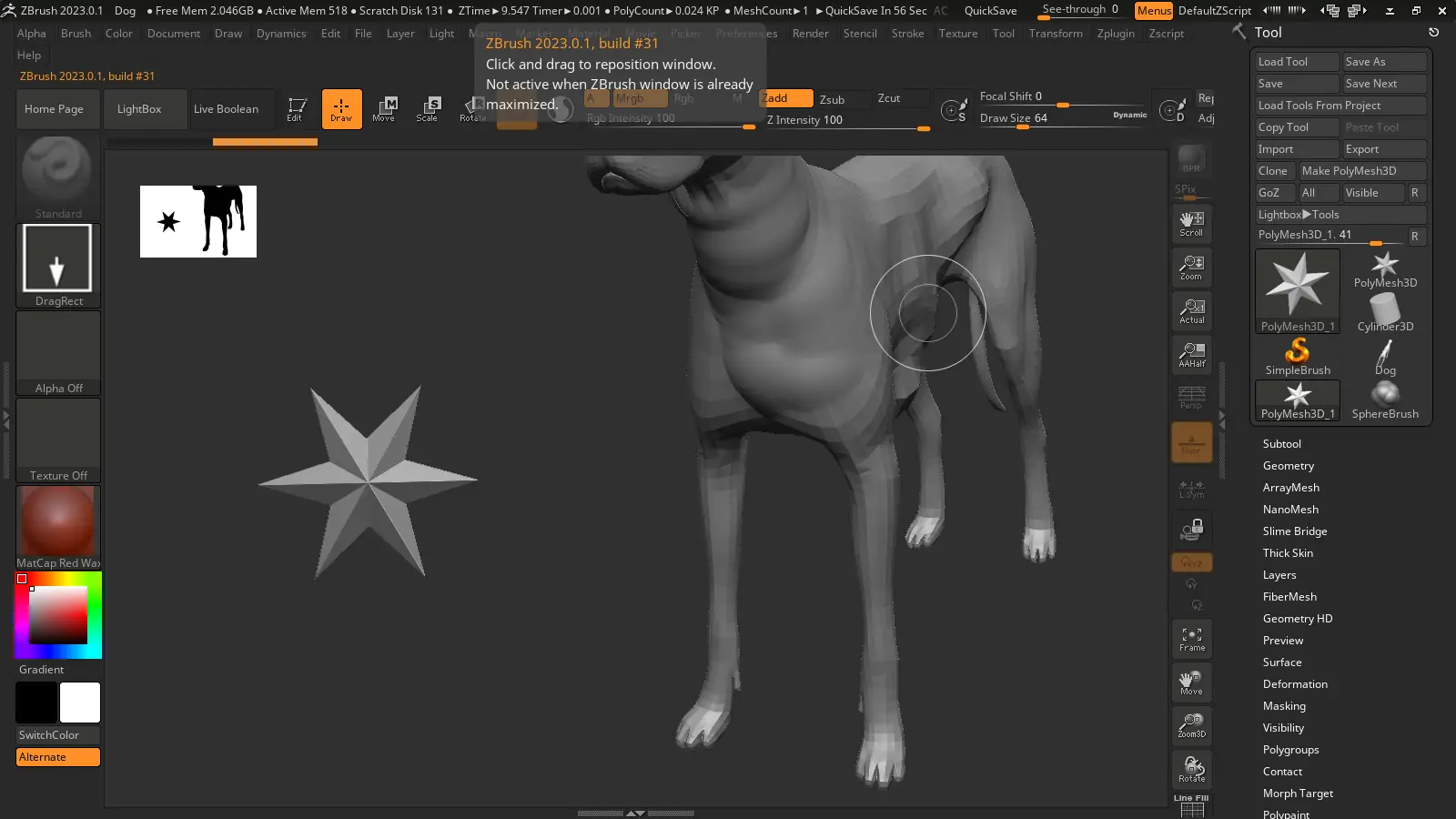Image resolution: width=1456 pixels, height=819 pixels.
Task: Click the Export button
Action: [1384, 149]
